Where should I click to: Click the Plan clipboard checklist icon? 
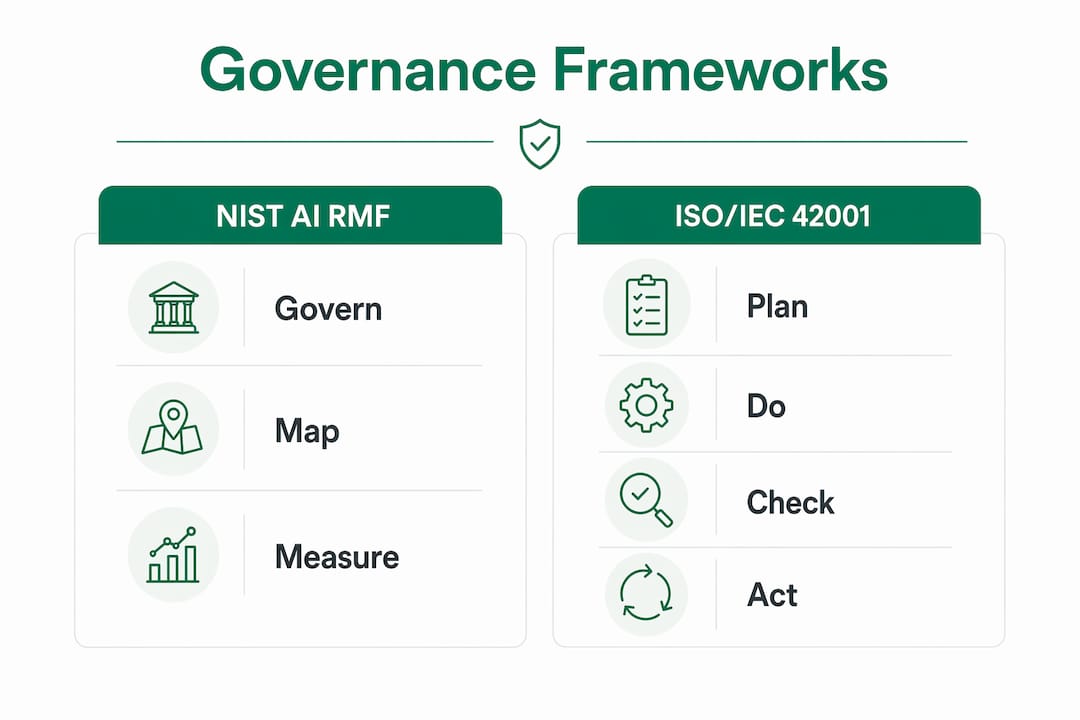click(x=647, y=305)
